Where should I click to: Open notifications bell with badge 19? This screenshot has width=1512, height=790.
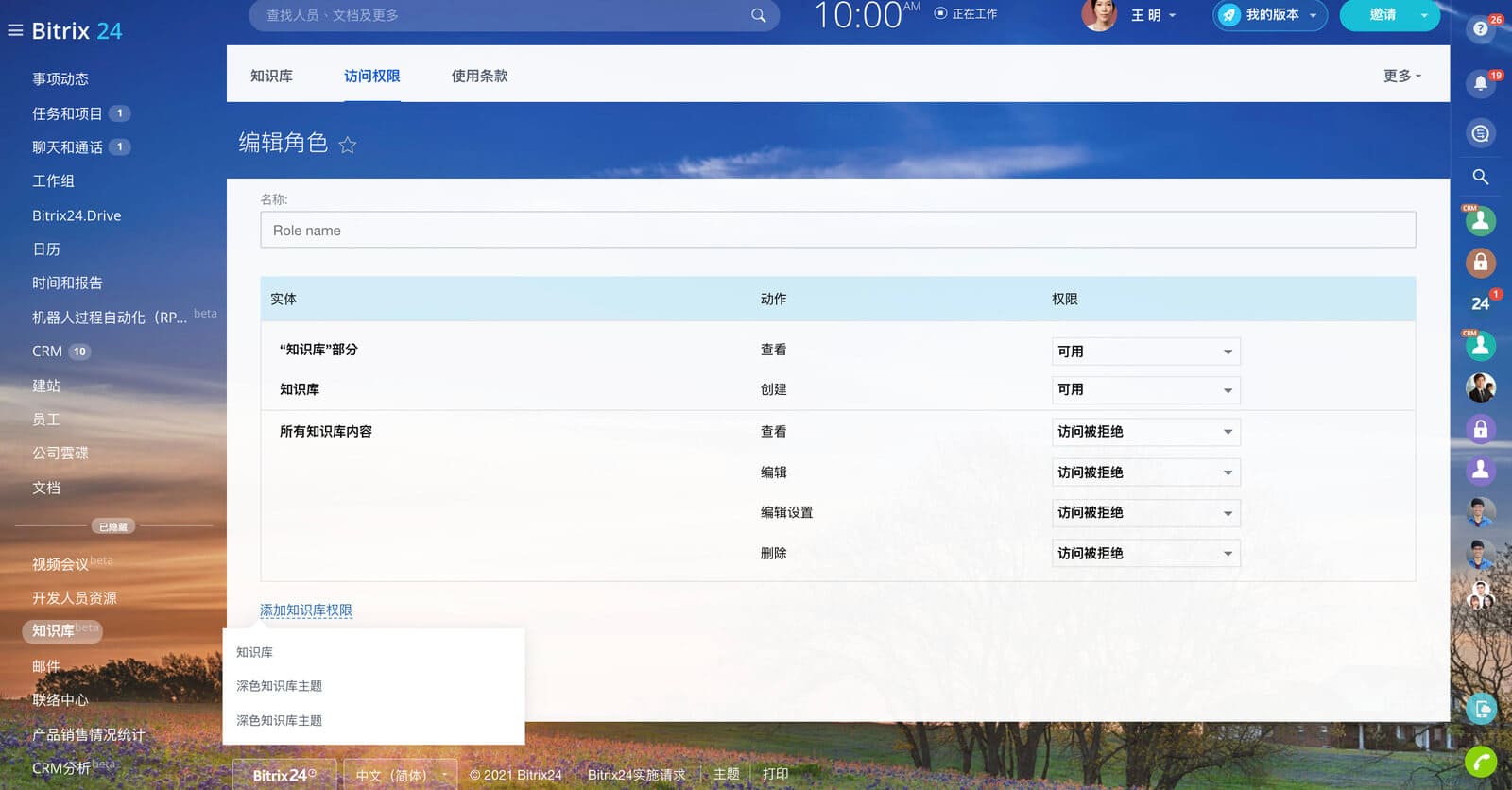click(1481, 83)
